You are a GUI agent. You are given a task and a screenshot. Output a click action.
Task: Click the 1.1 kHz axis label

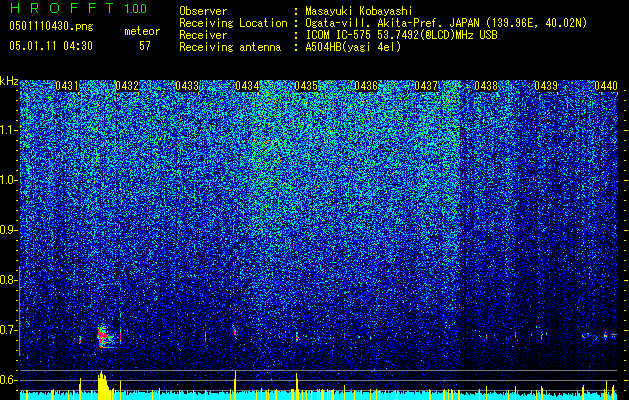click(x=8, y=130)
